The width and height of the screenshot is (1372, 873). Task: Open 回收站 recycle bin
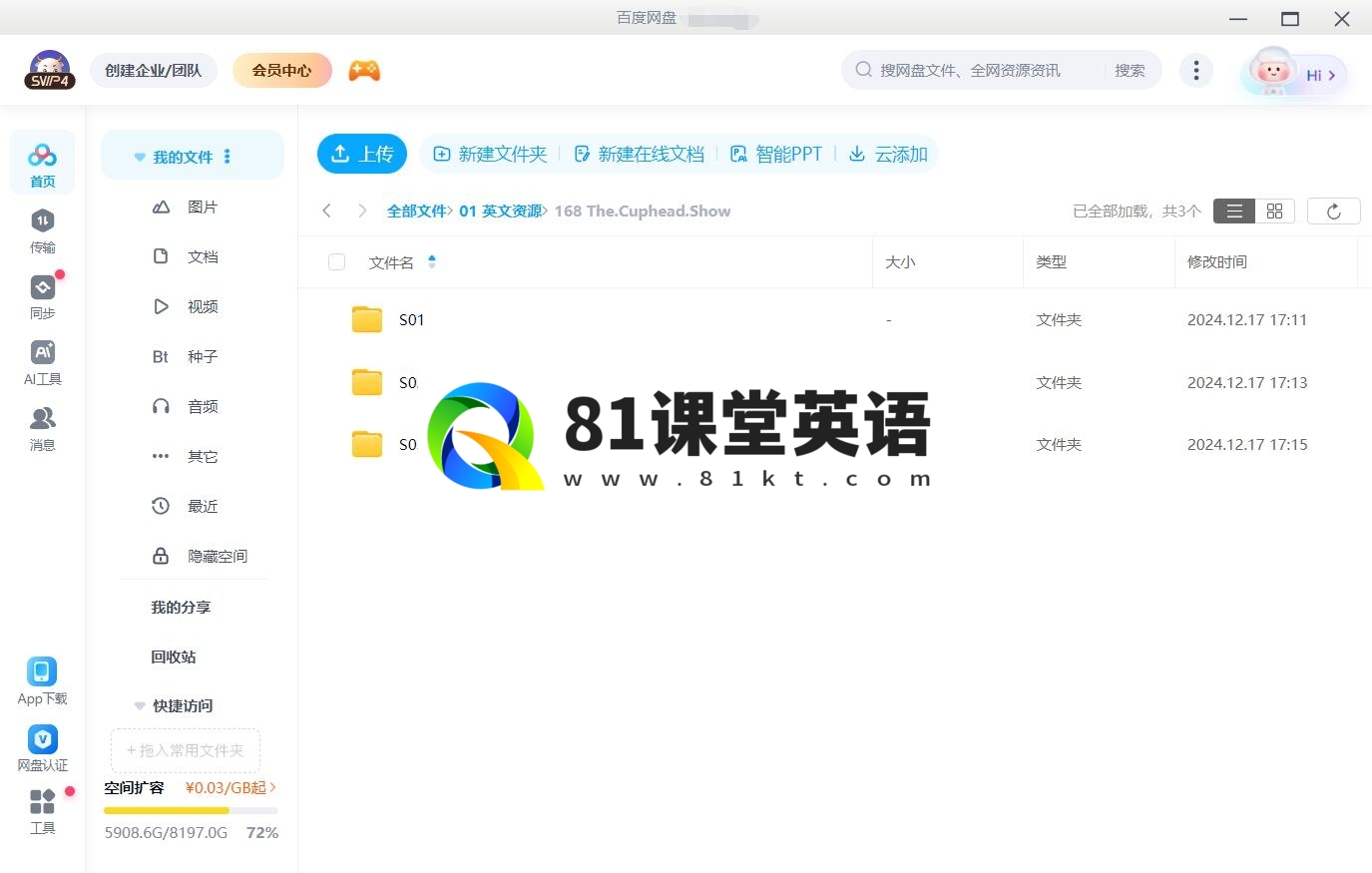coord(174,656)
